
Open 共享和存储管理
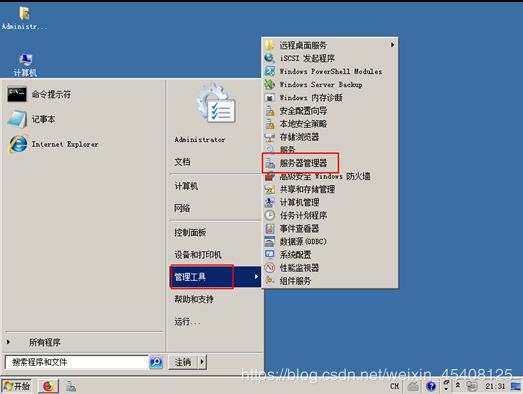[330, 189]
